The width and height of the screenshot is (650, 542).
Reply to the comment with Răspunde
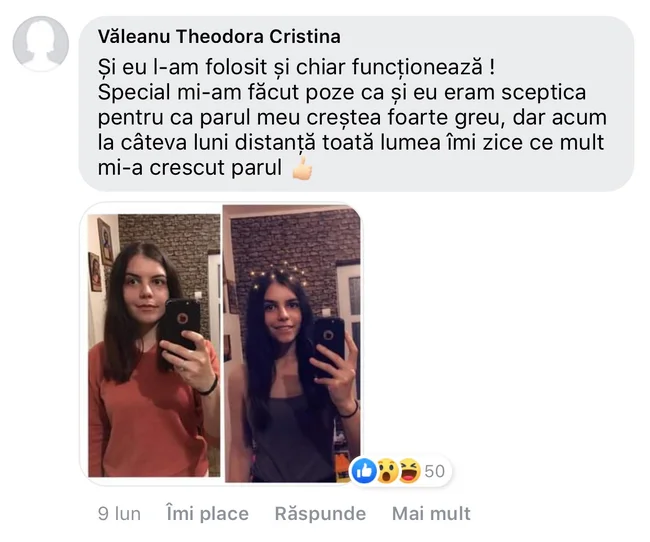pos(320,514)
